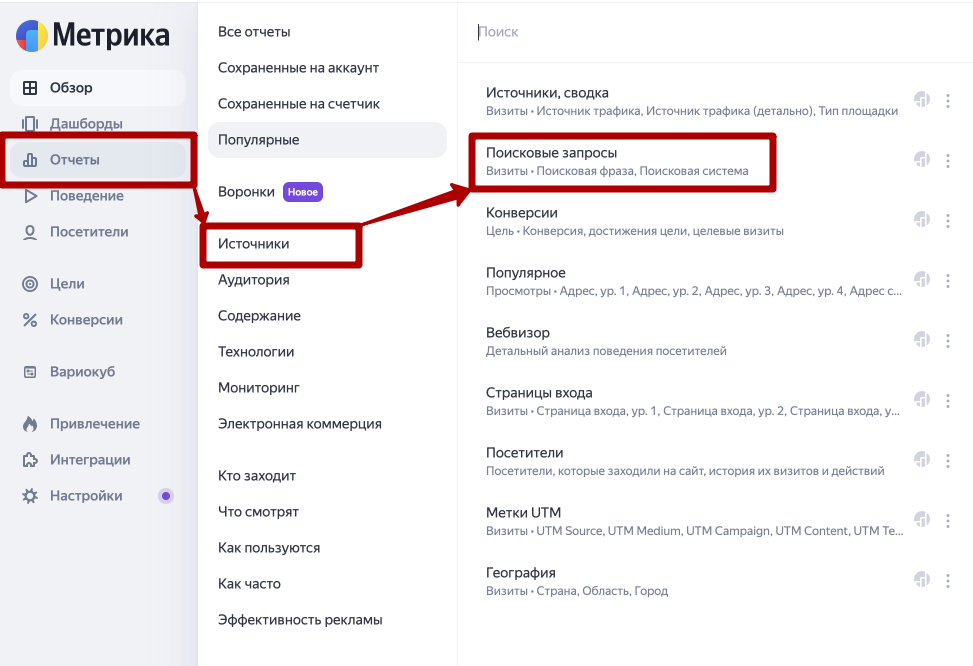Select Источники in reports menu

253,244
